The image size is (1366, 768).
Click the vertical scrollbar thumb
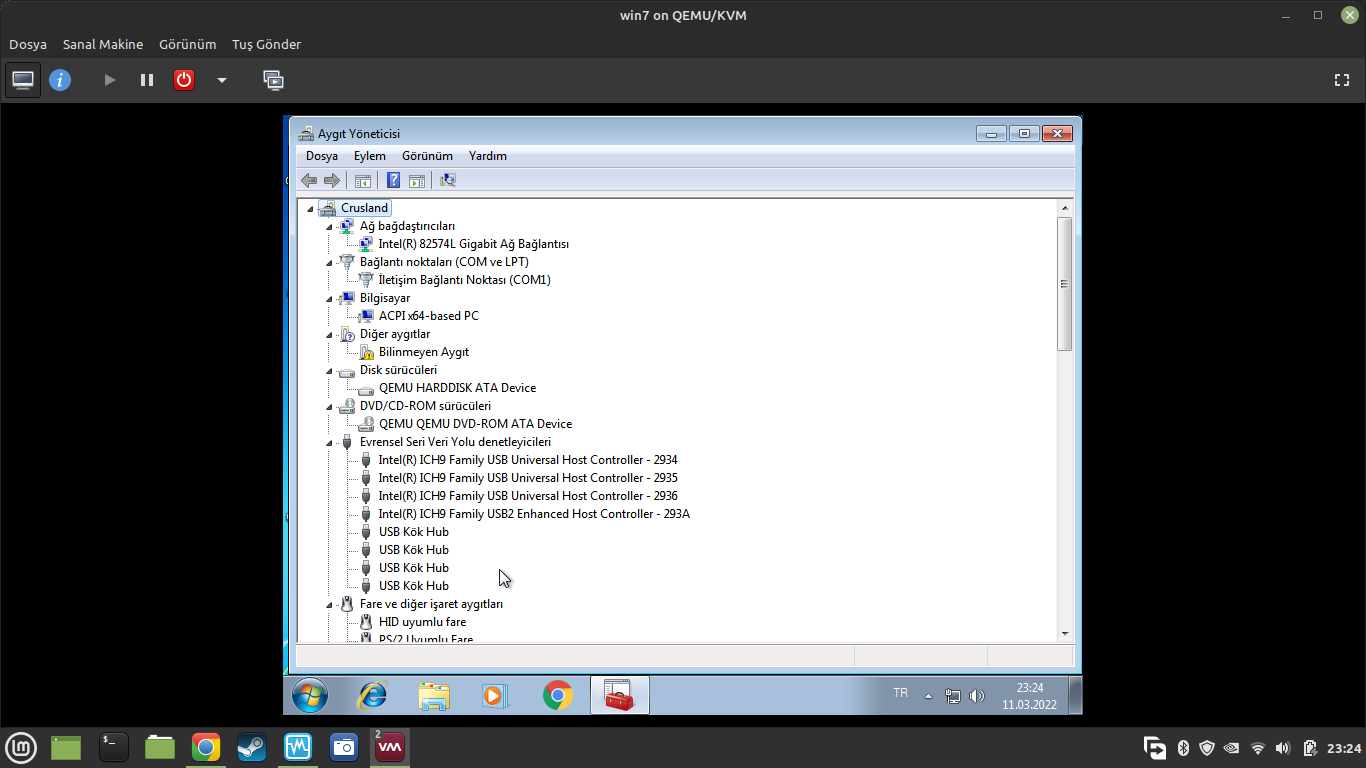click(x=1064, y=284)
